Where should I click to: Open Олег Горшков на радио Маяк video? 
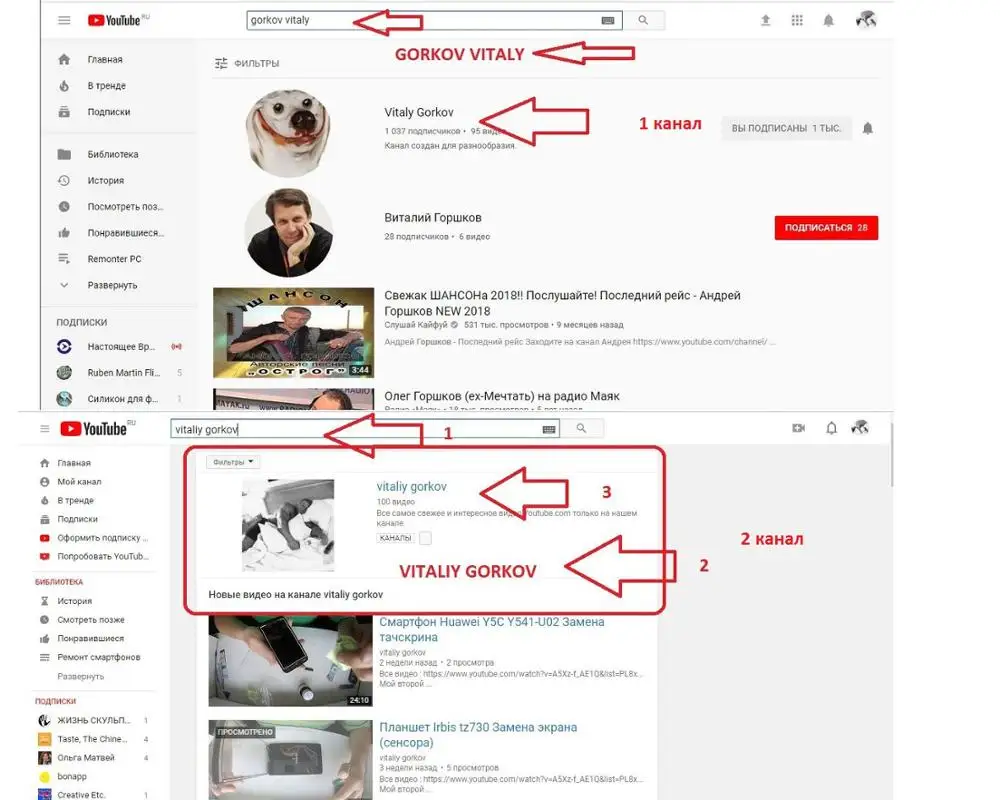pos(502,396)
